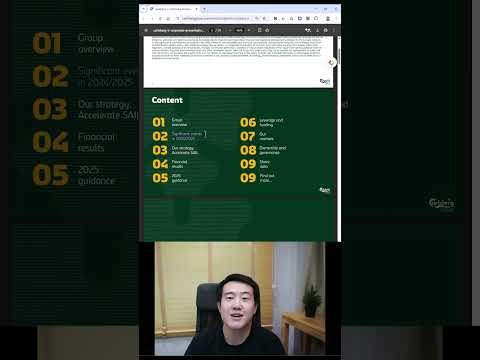
Task: Zoom out the PDF document
Action: 230,30
